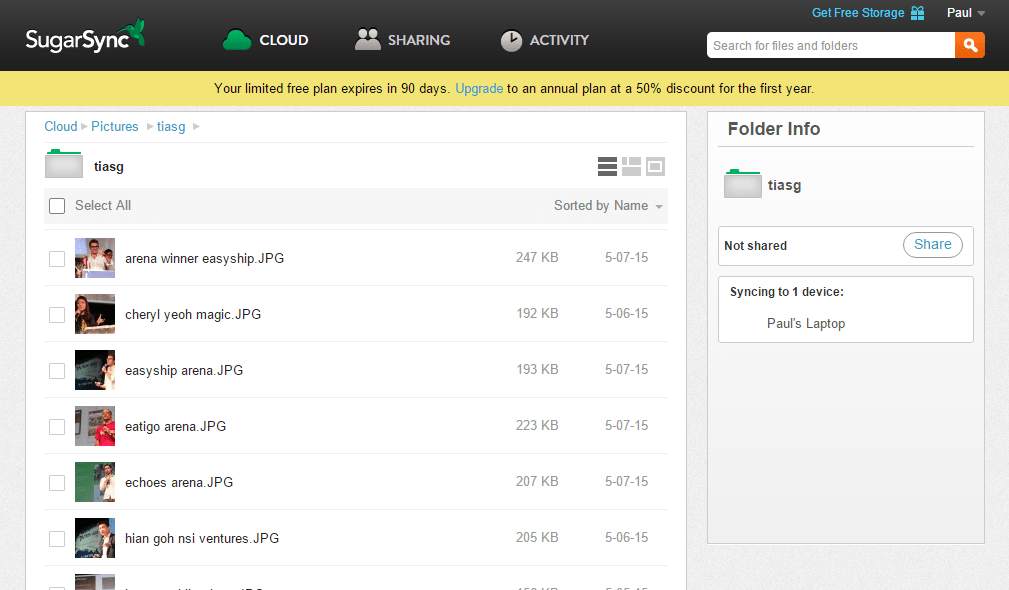Click the clock icon next to Activity
Screen dimensions: 1009x590
coord(511,41)
